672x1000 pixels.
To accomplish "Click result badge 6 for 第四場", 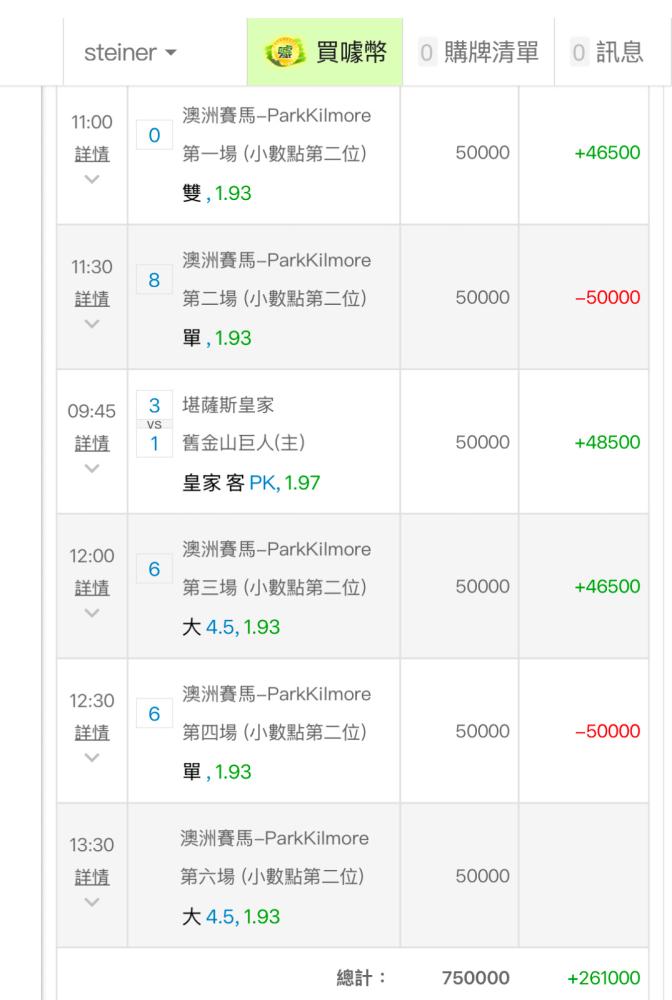I will click(154, 714).
